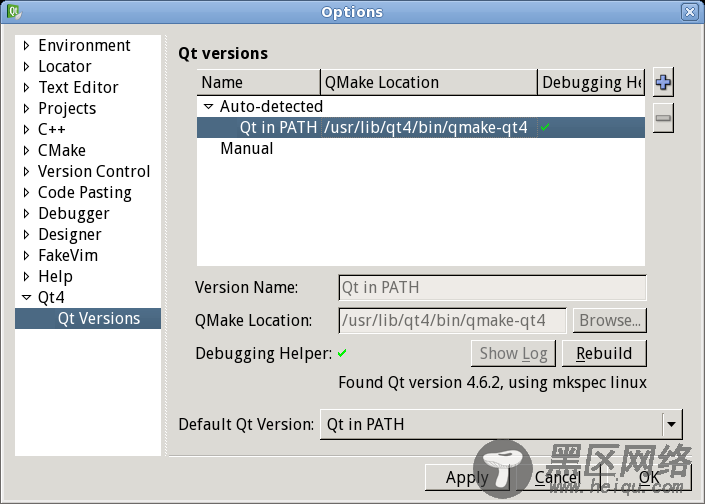Image resolution: width=705 pixels, height=504 pixels.
Task: Add a new Qt version with plus icon
Action: click(663, 82)
